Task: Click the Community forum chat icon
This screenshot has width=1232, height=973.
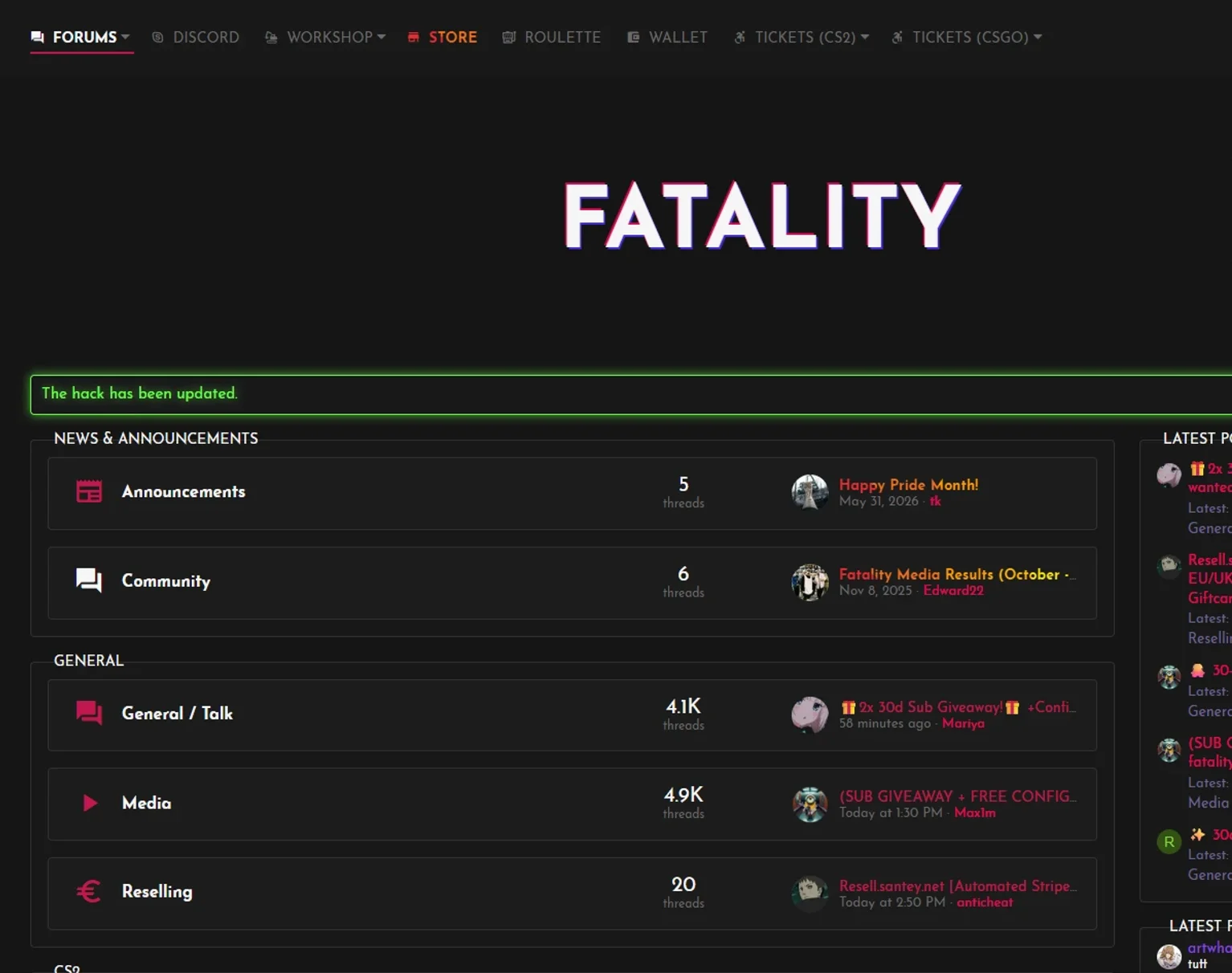Action: point(89,580)
